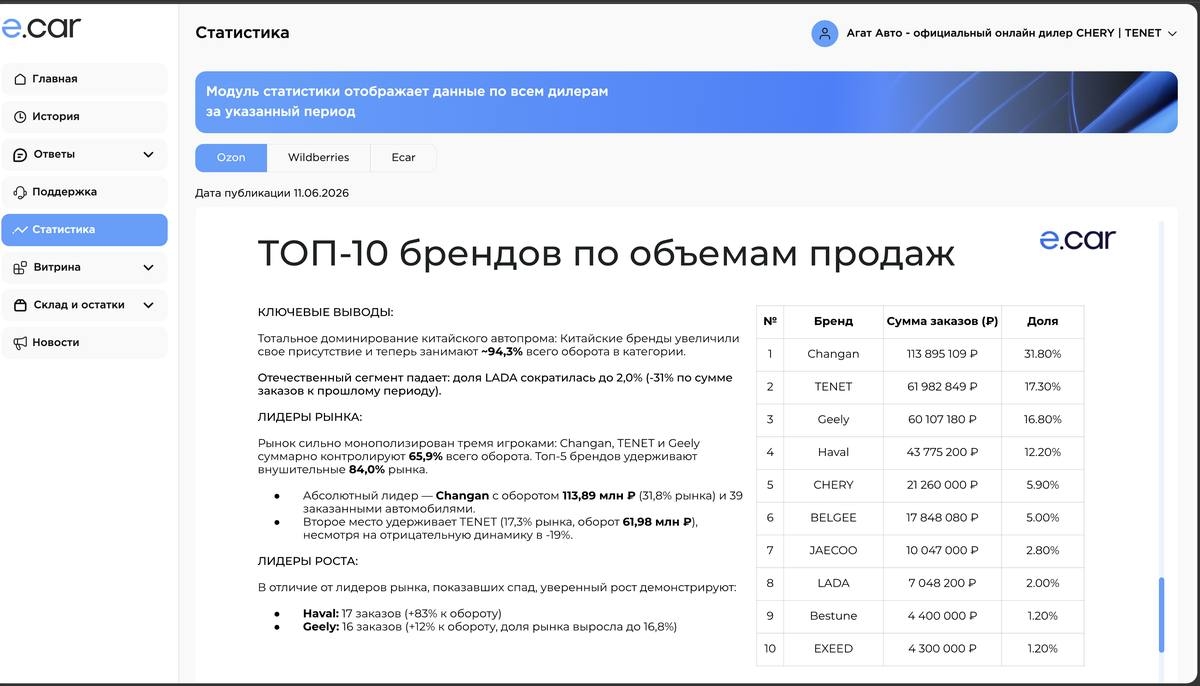Click the 61 982 849 ₽ amount cell

942,387
